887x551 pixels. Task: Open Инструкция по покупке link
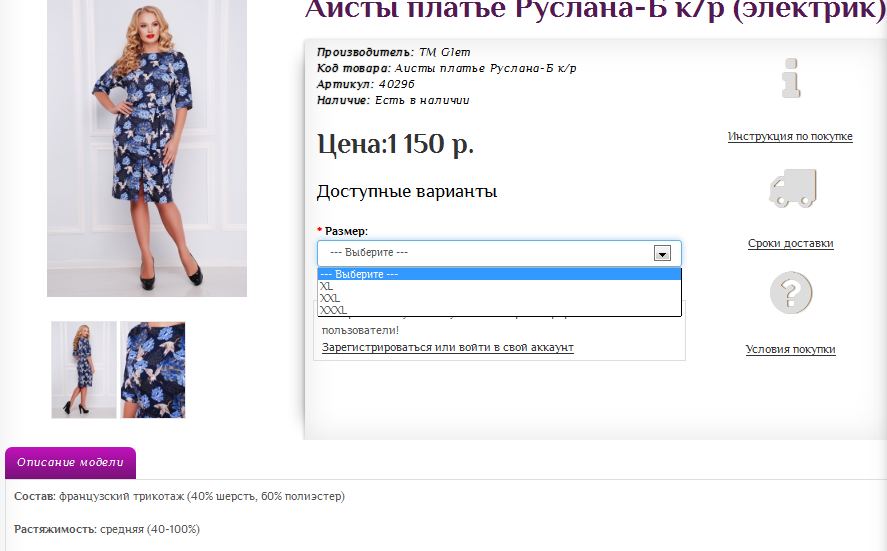click(x=790, y=136)
